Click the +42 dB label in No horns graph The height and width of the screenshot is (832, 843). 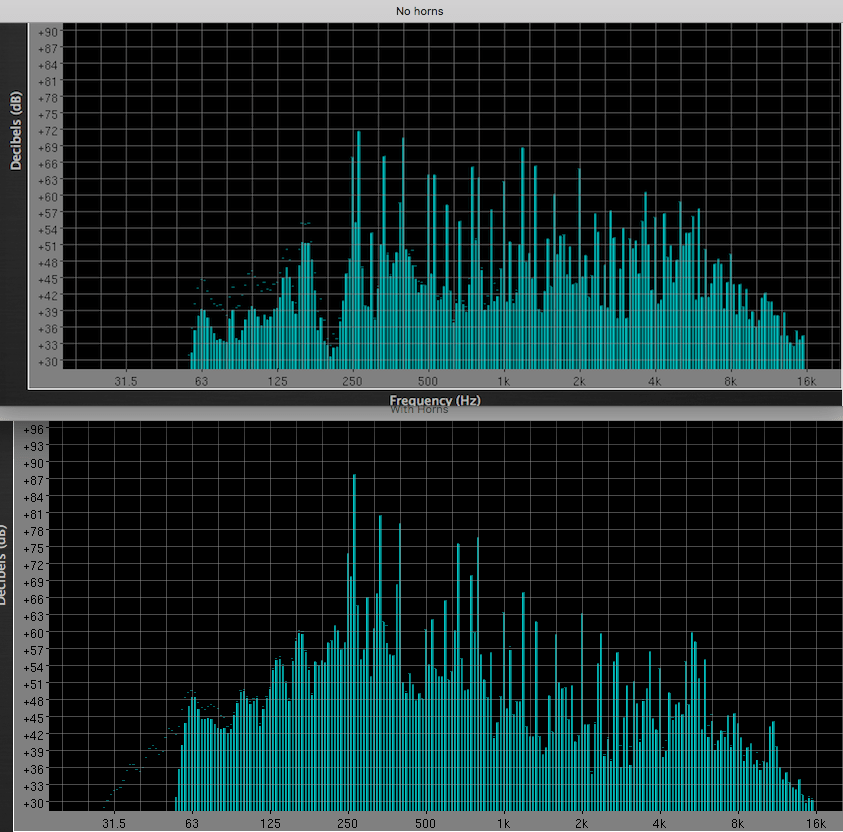(47, 296)
